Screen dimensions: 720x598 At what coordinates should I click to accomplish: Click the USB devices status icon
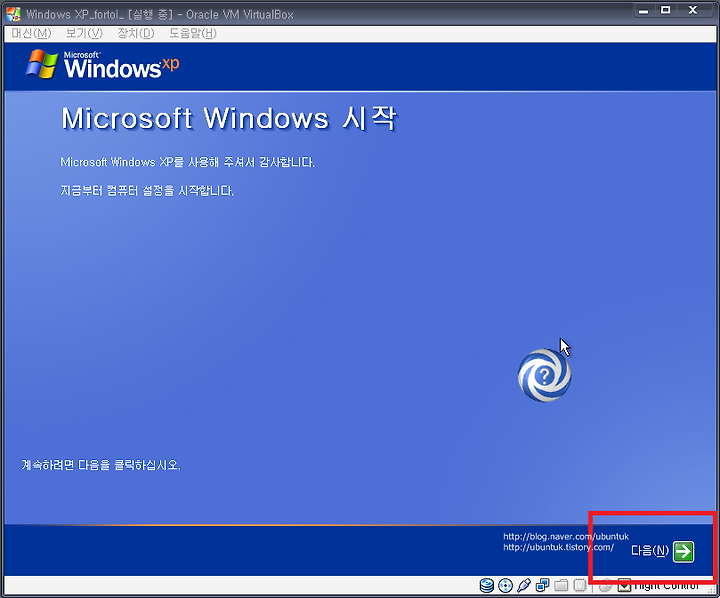coord(523,585)
